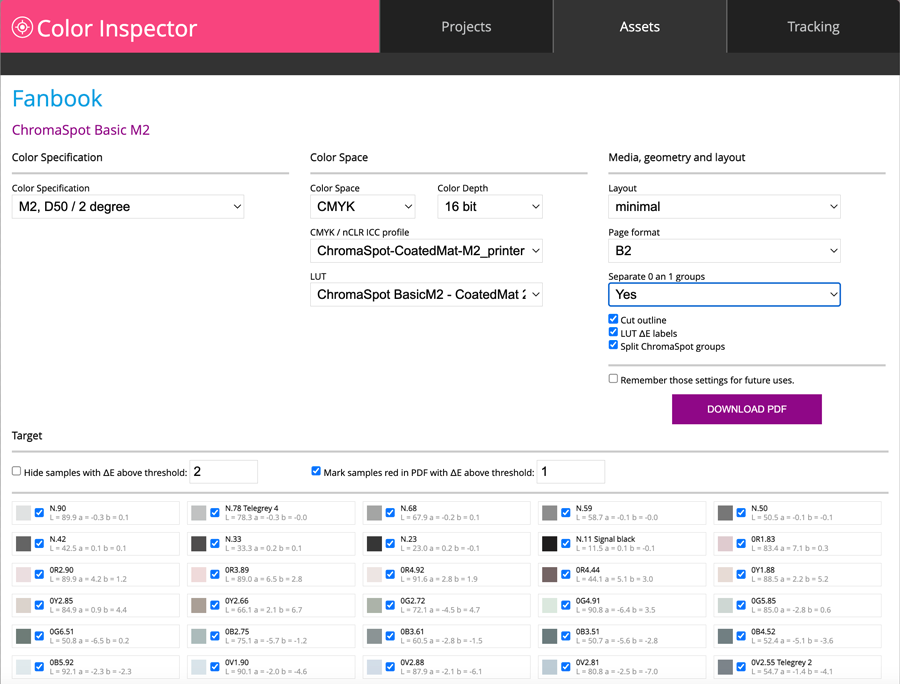
Task: Select the 0V2.55 Telegrey 2 sample label
Action: coord(782,663)
